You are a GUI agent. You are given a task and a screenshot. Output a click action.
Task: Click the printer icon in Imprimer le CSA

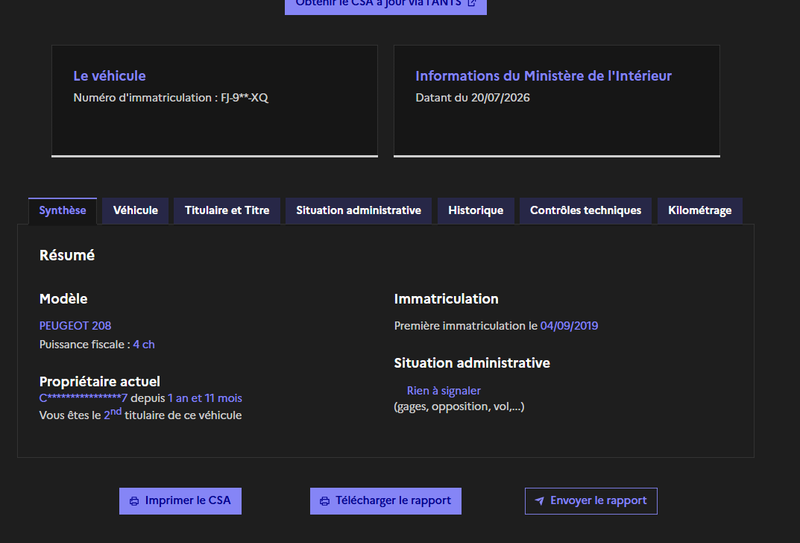(134, 501)
